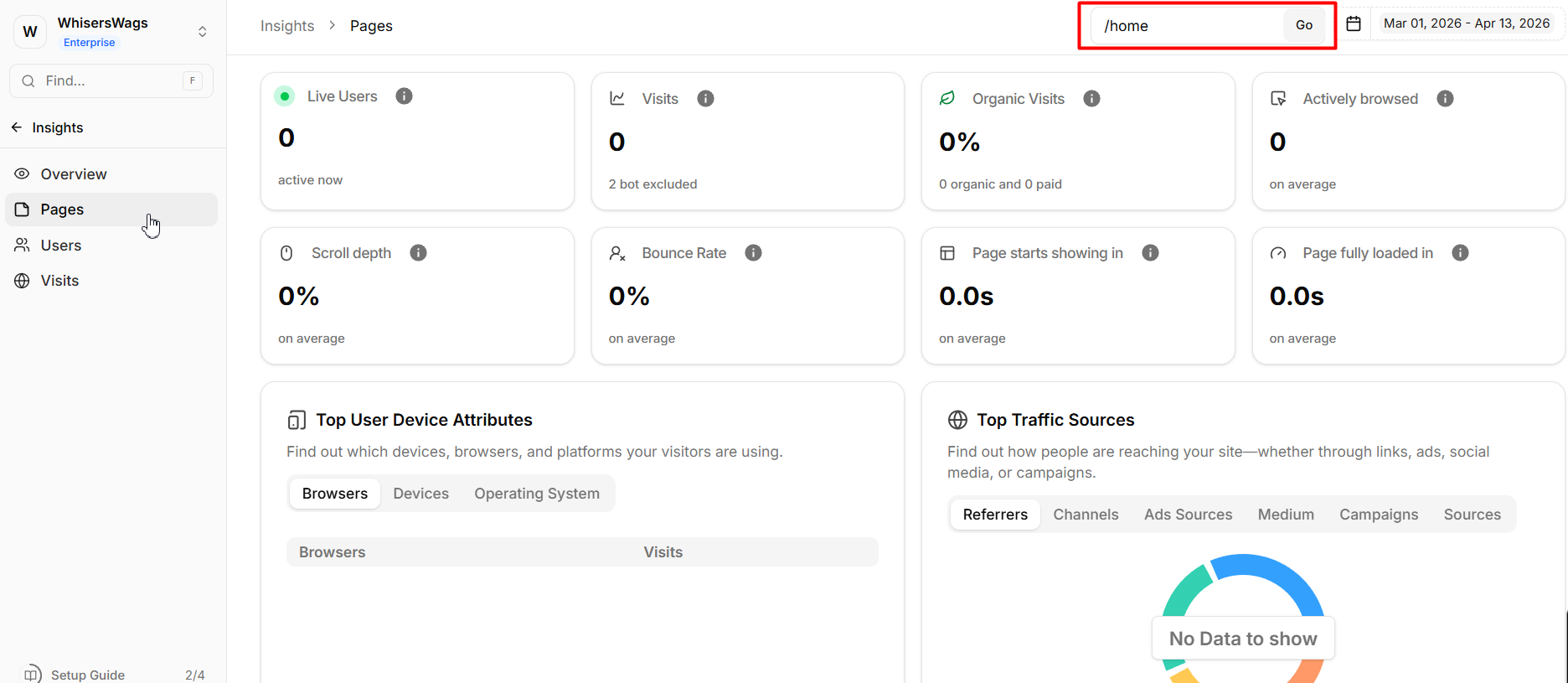Expand the WhisersWags workspace switcher

tap(202, 32)
